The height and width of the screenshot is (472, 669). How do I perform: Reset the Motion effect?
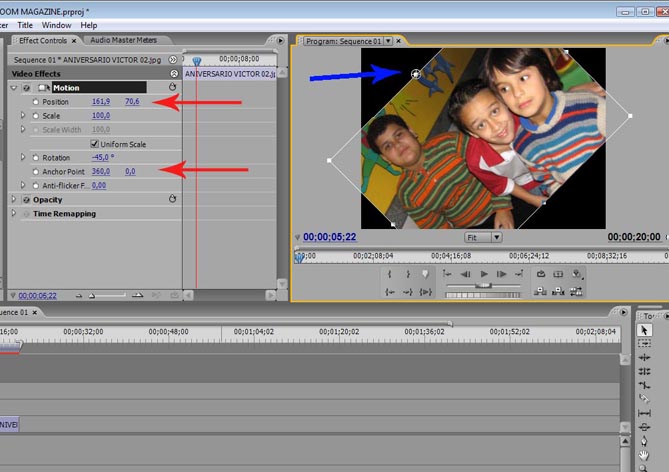pos(173,88)
